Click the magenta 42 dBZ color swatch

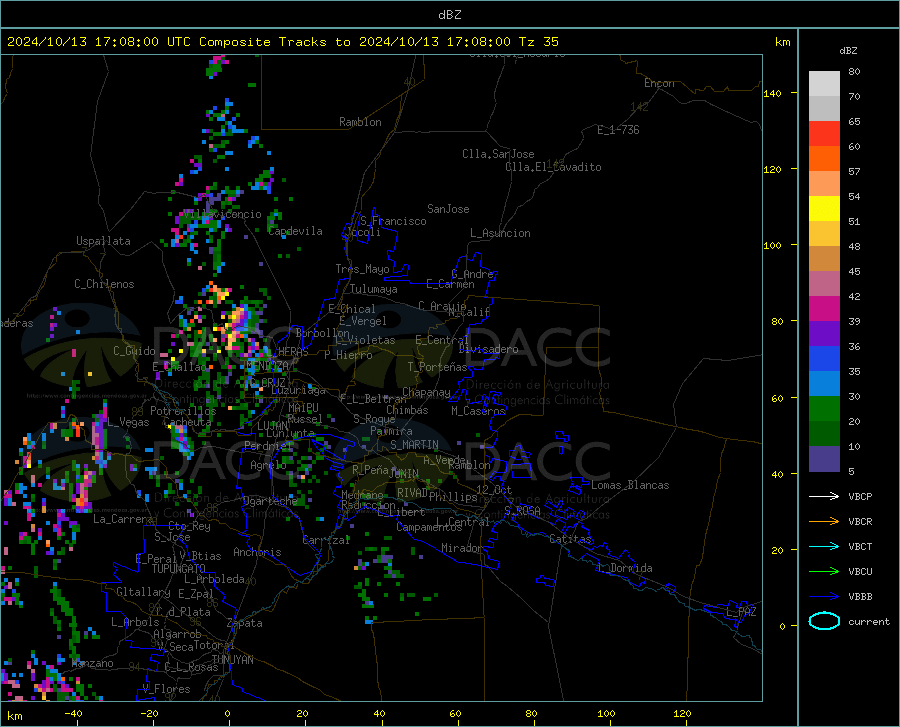[824, 308]
